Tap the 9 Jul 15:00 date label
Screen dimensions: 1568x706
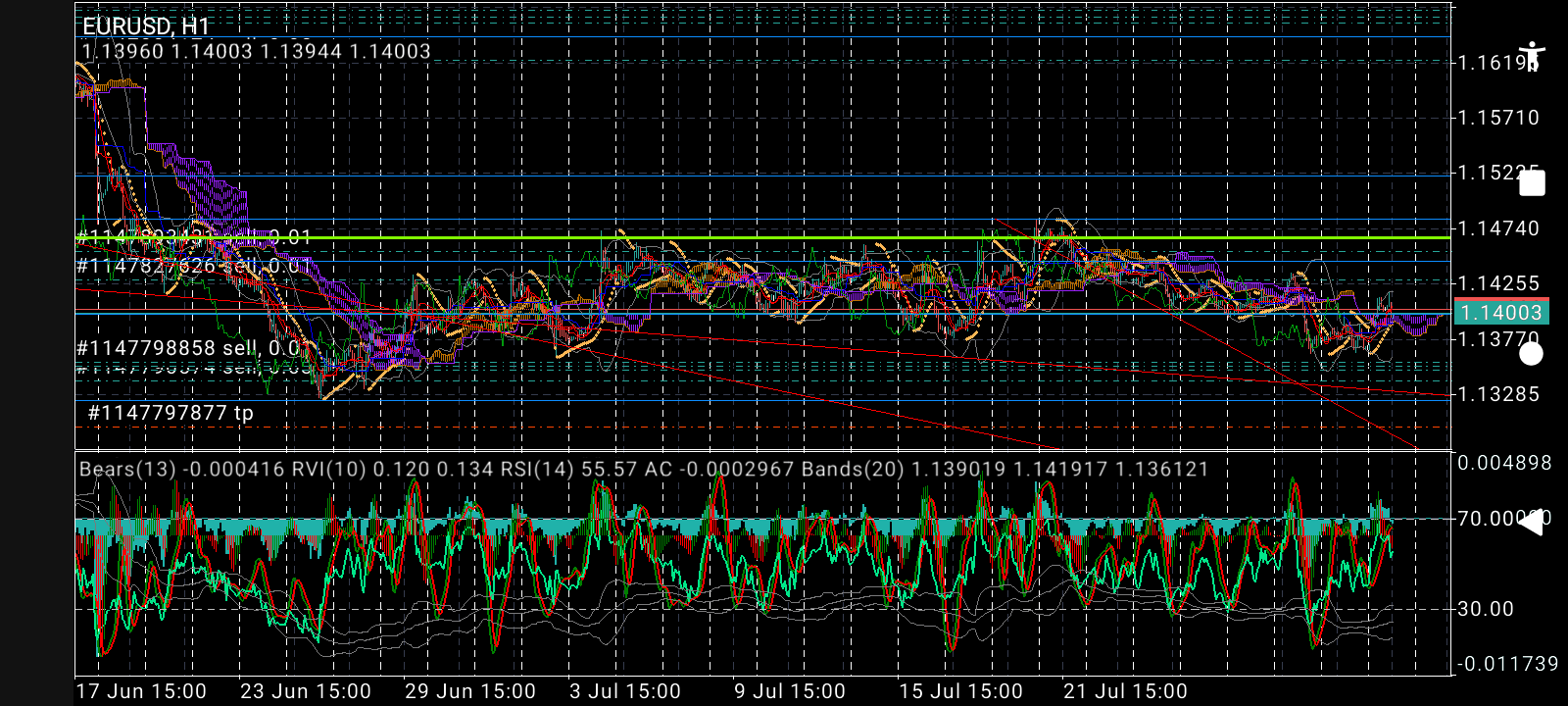point(790,691)
